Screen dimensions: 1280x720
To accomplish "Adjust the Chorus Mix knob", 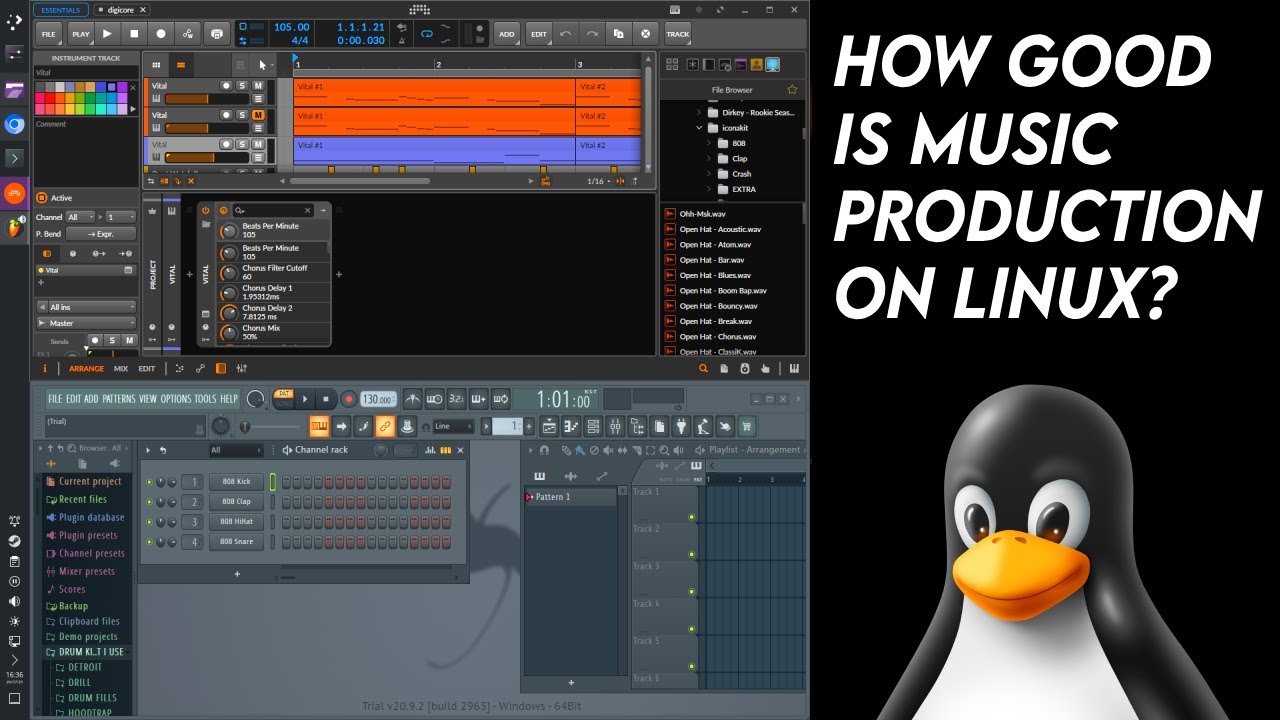I will click(x=229, y=333).
